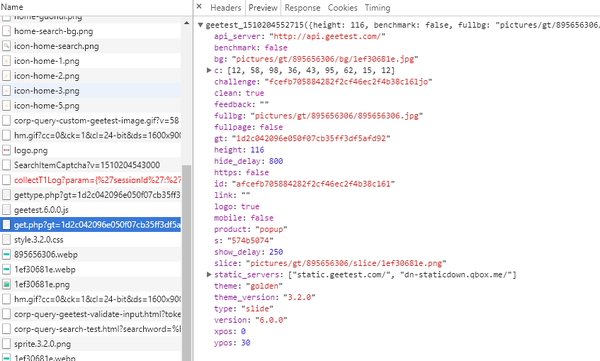Select the 895656306.webp request

pyautogui.click(x=91, y=255)
